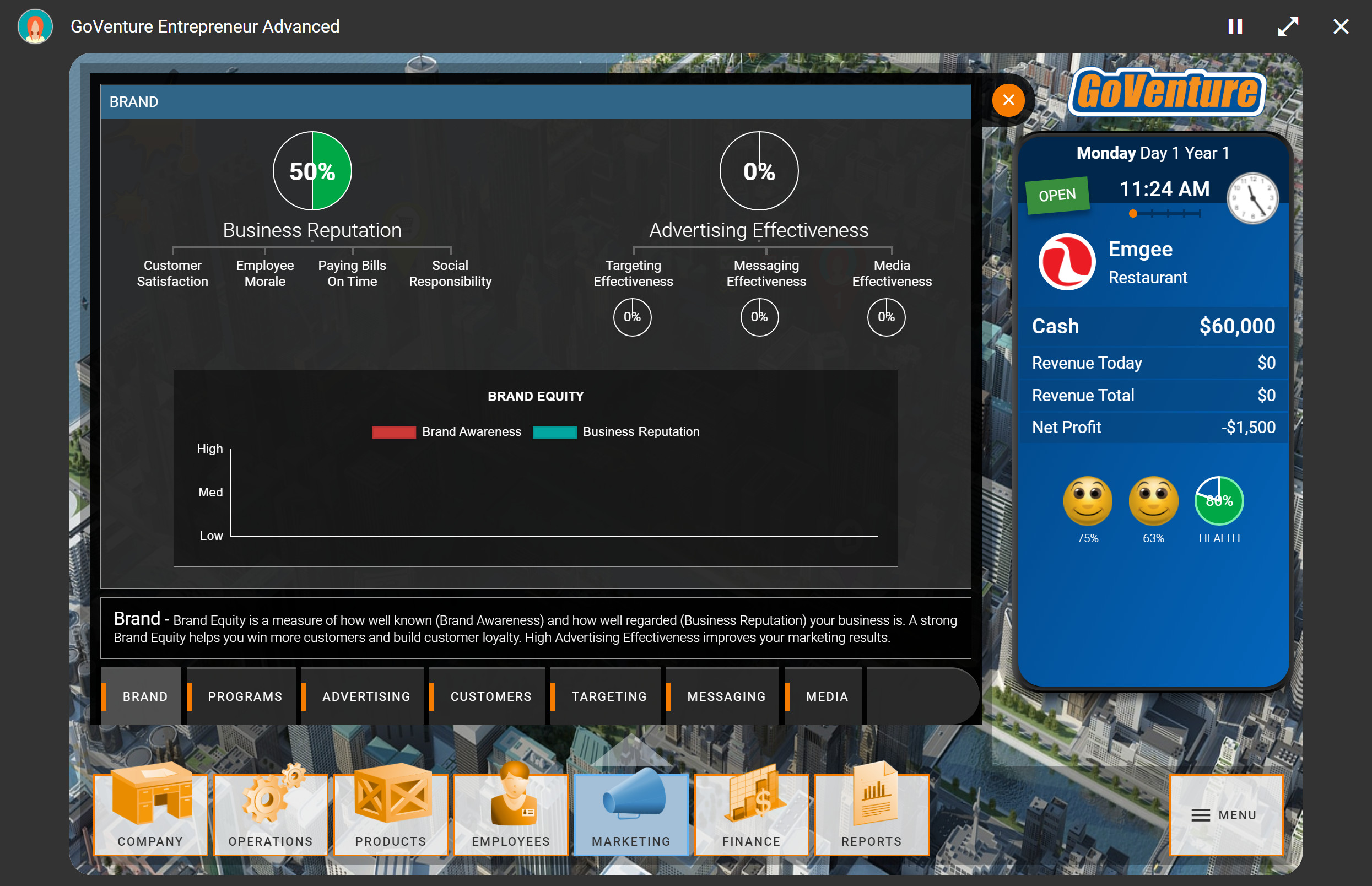Adjust the game speed slider under the clock

pos(1163,213)
